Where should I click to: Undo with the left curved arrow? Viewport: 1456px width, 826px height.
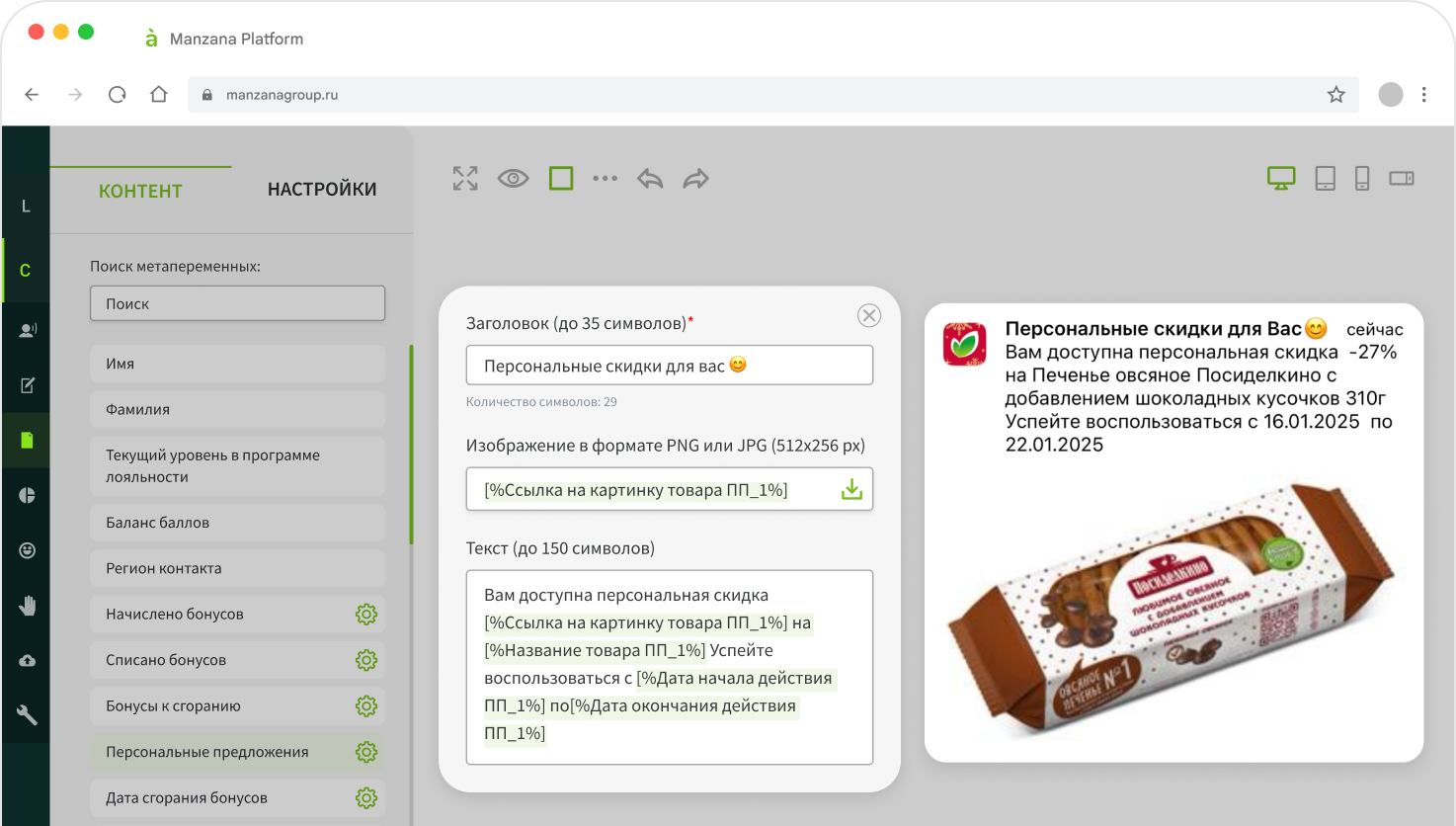pos(650,179)
